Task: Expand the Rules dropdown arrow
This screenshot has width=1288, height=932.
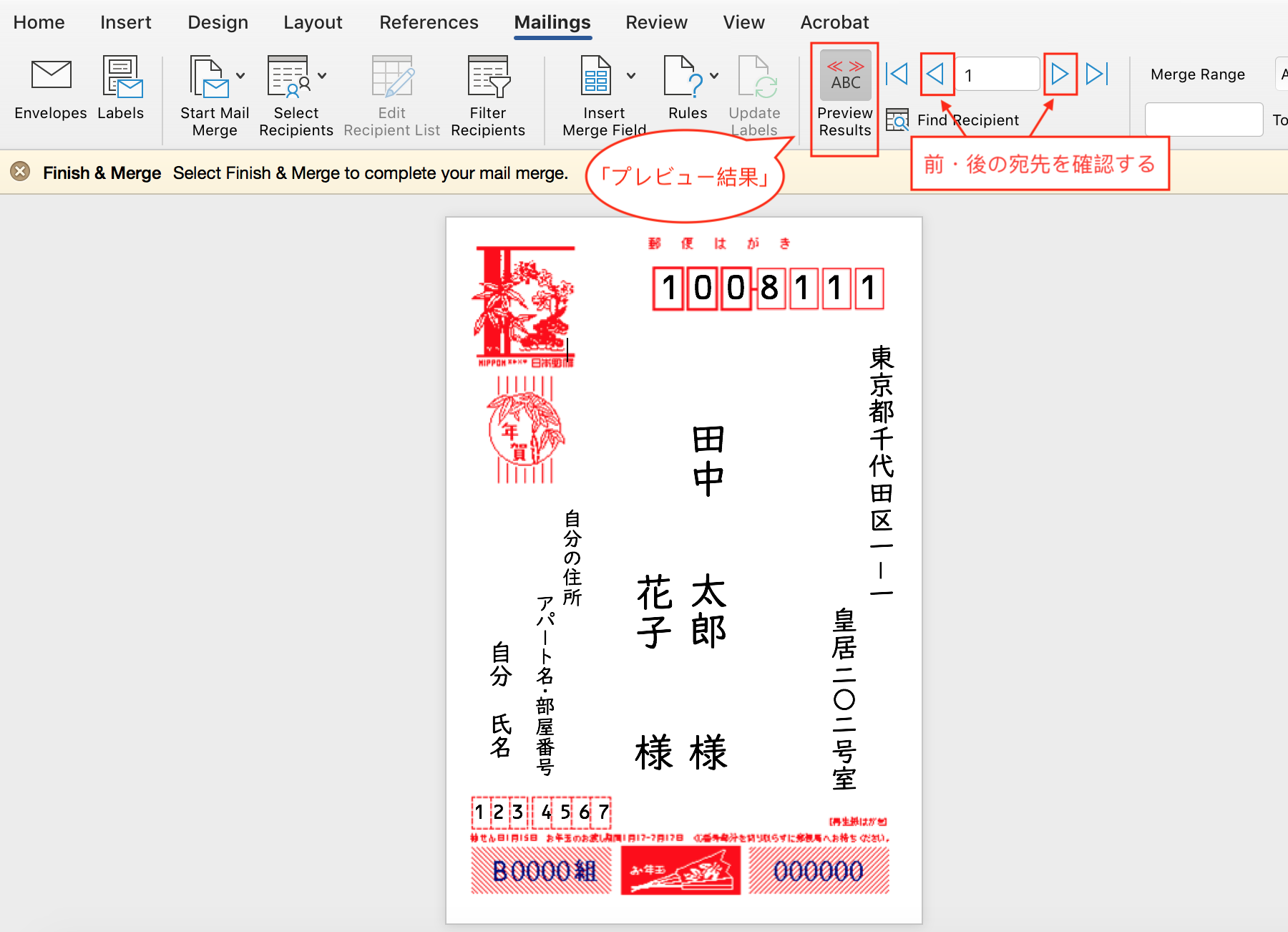Action: (714, 76)
